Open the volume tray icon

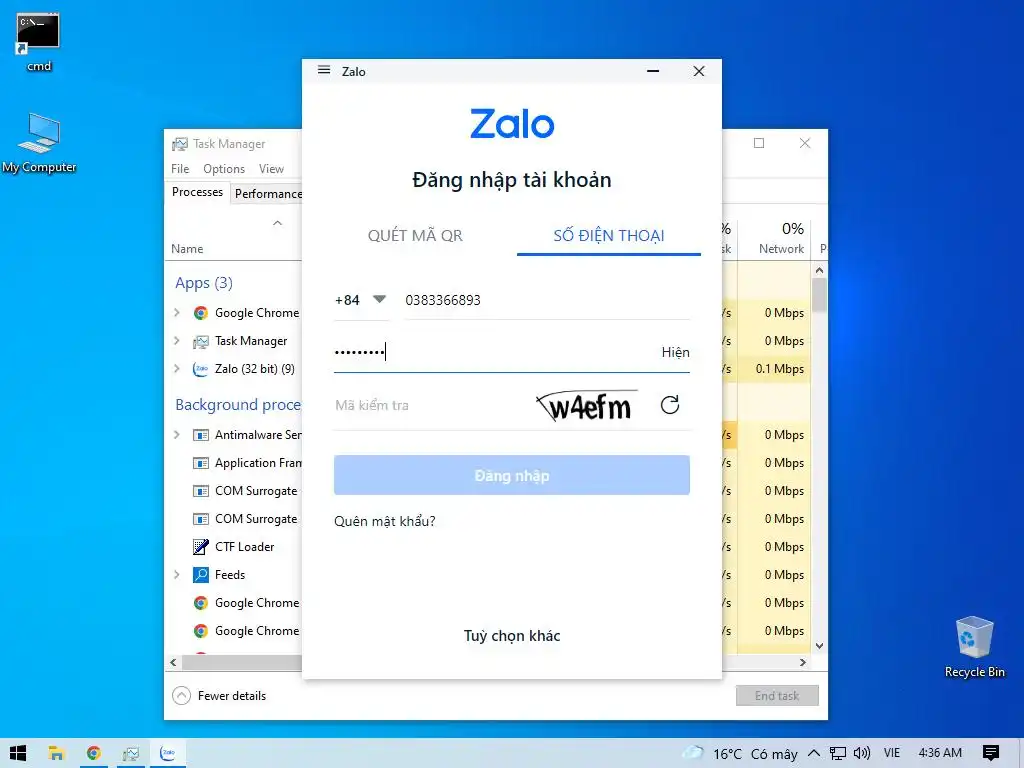[861, 753]
